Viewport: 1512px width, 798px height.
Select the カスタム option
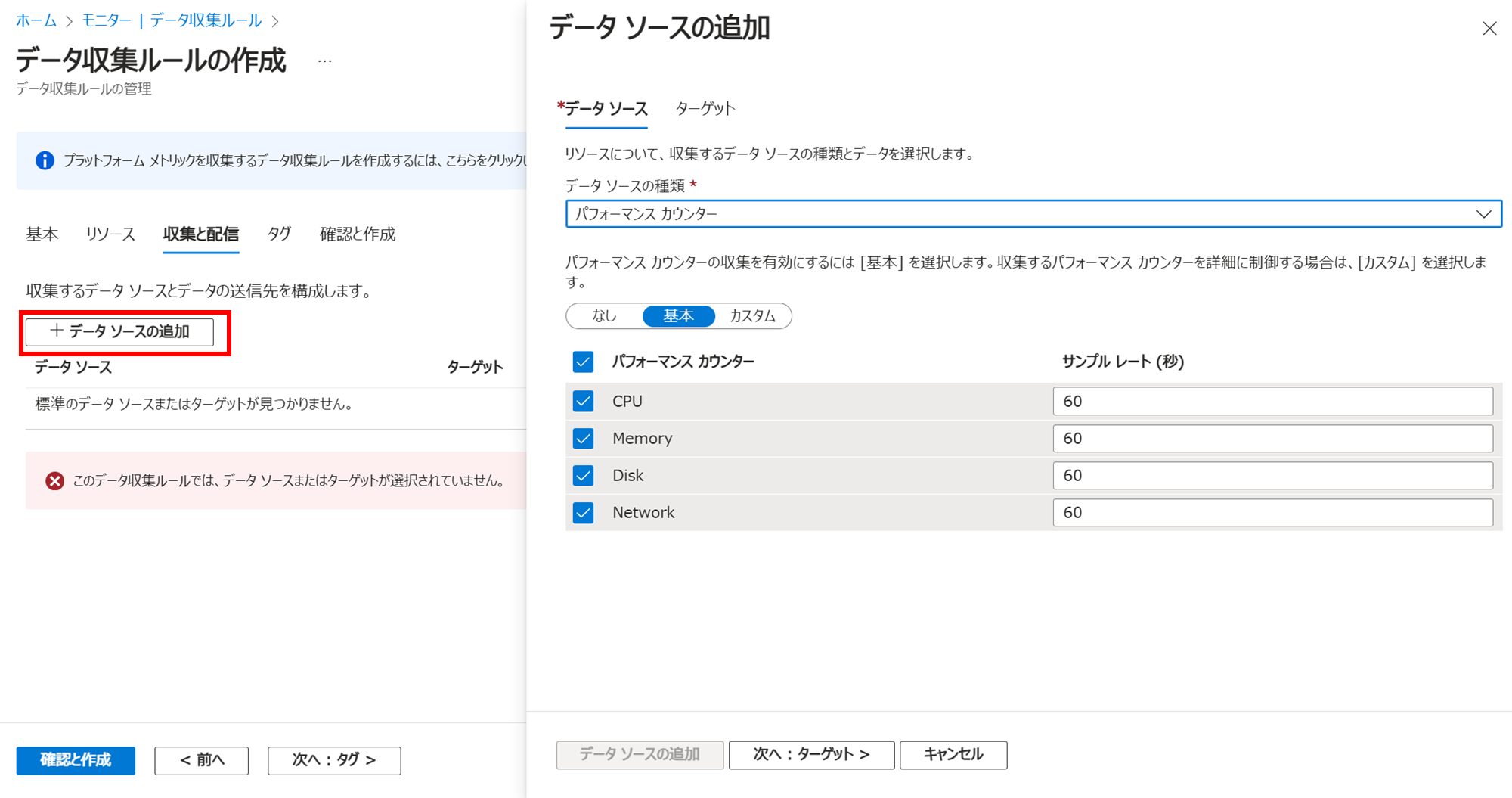752,315
